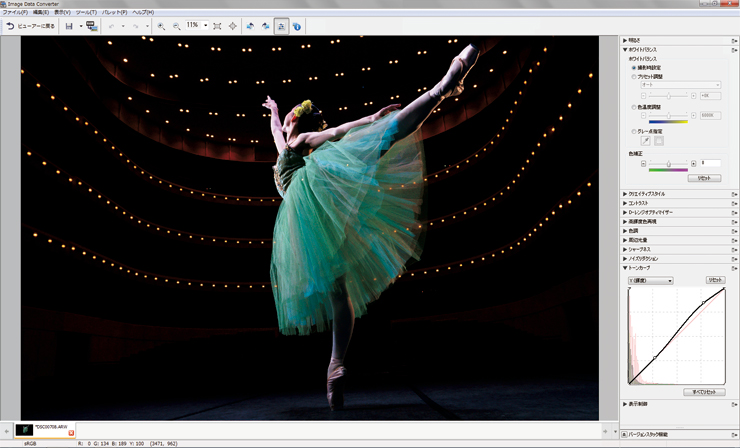Click the zoom out magnifier icon
This screenshot has height=448, width=740.
click(x=177, y=26)
